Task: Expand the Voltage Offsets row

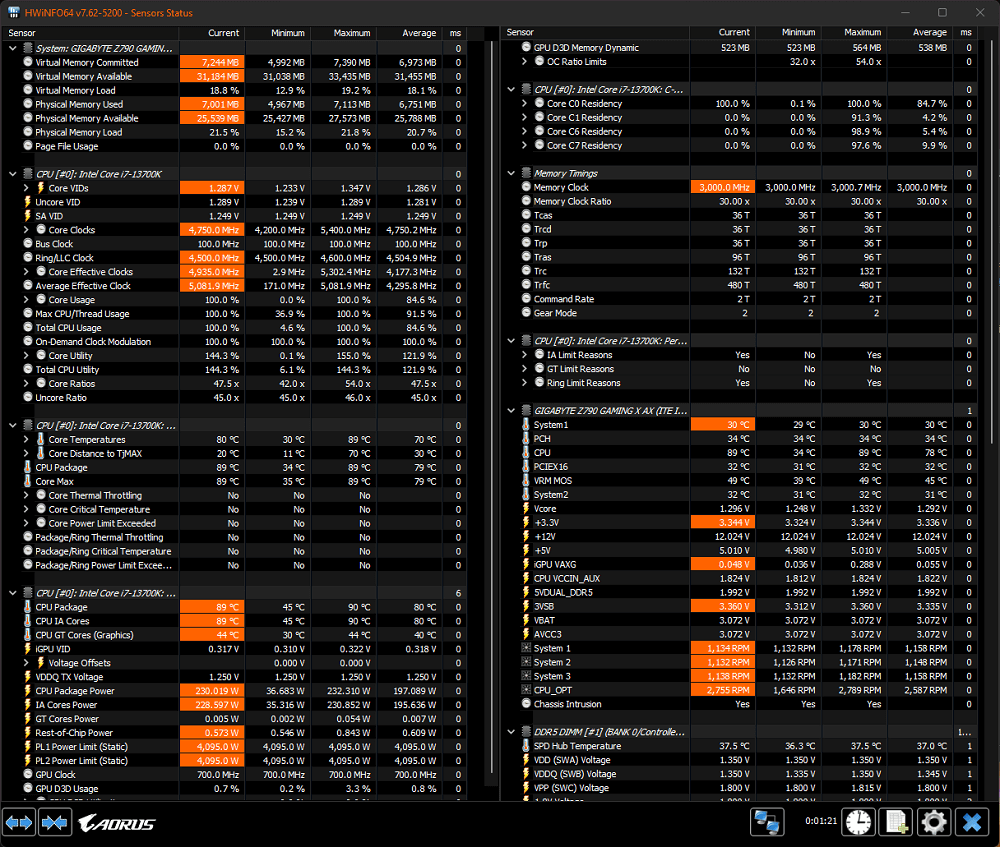Action: (26, 663)
